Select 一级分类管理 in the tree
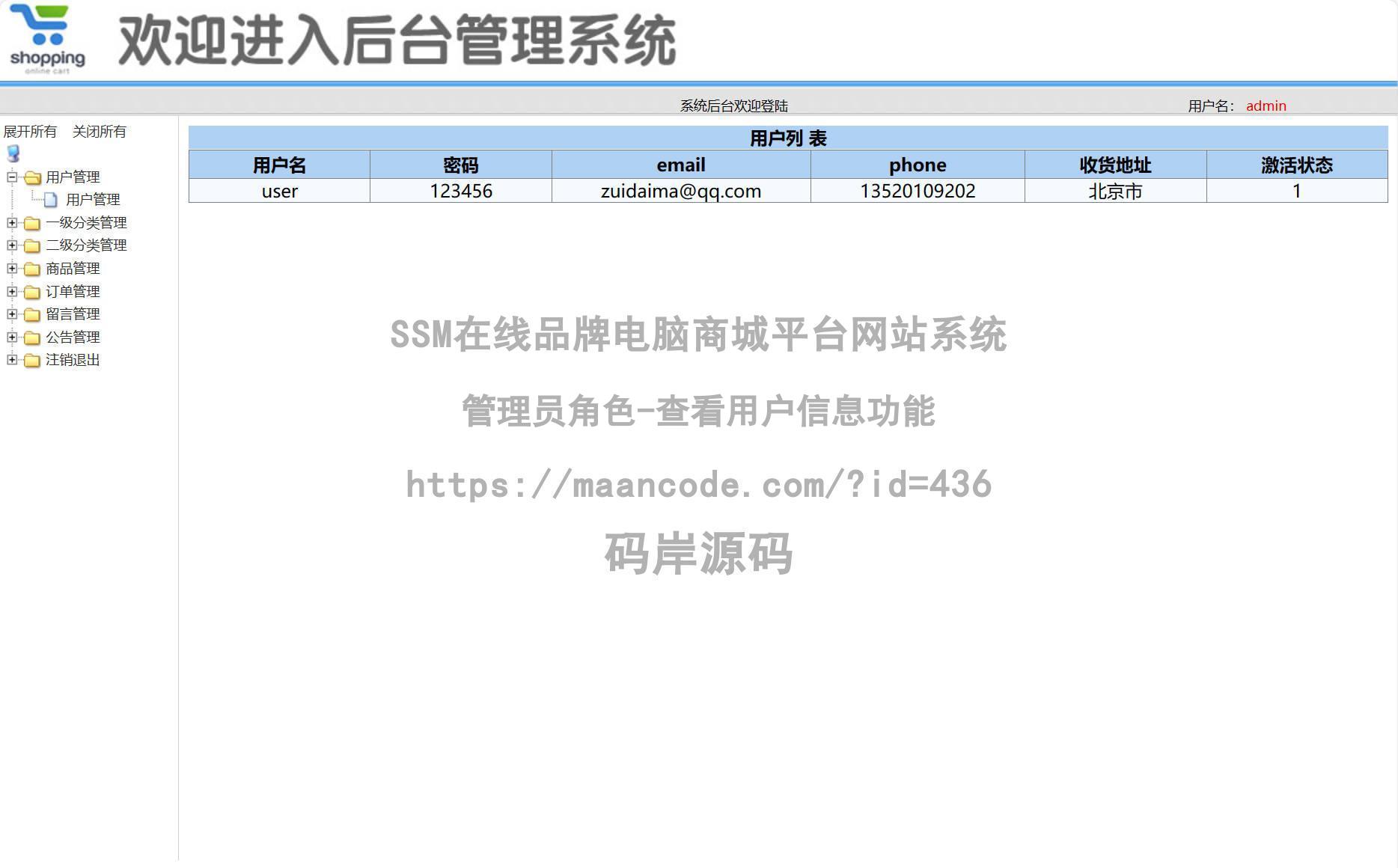The image size is (1398, 868). pyautogui.click(x=86, y=223)
